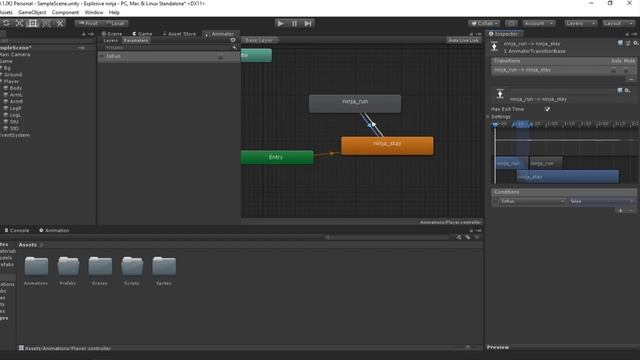The height and width of the screenshot is (360, 640).
Task: Toggle the Pivot handle position button
Action: point(89,23)
